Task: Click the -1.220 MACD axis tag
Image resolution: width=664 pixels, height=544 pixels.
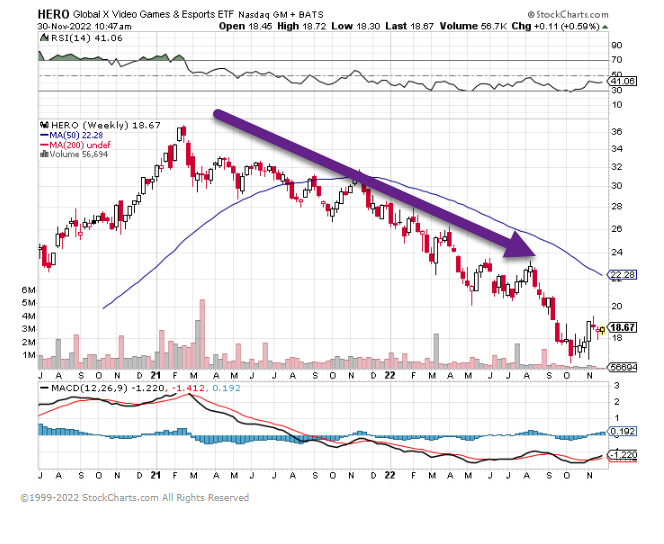Action: tap(622, 456)
